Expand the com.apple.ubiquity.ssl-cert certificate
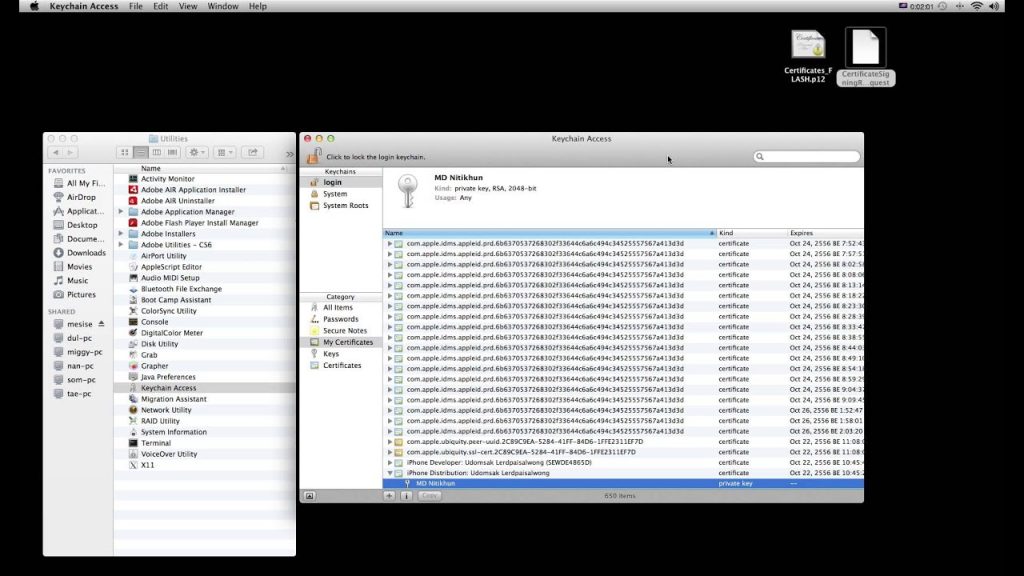1024x576 pixels. click(390, 452)
